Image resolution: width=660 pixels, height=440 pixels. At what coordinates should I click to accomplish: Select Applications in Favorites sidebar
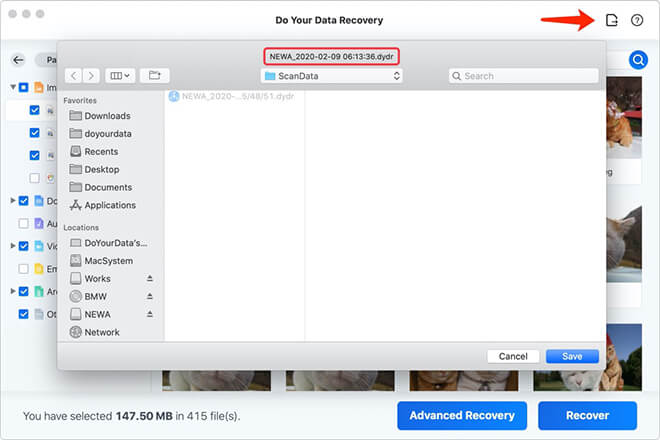tap(110, 205)
